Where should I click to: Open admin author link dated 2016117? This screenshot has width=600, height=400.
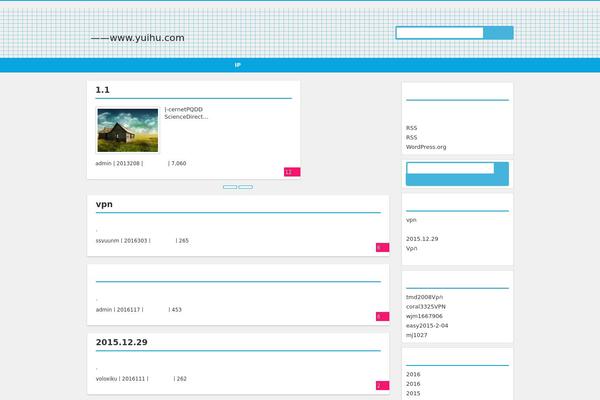click(x=104, y=309)
